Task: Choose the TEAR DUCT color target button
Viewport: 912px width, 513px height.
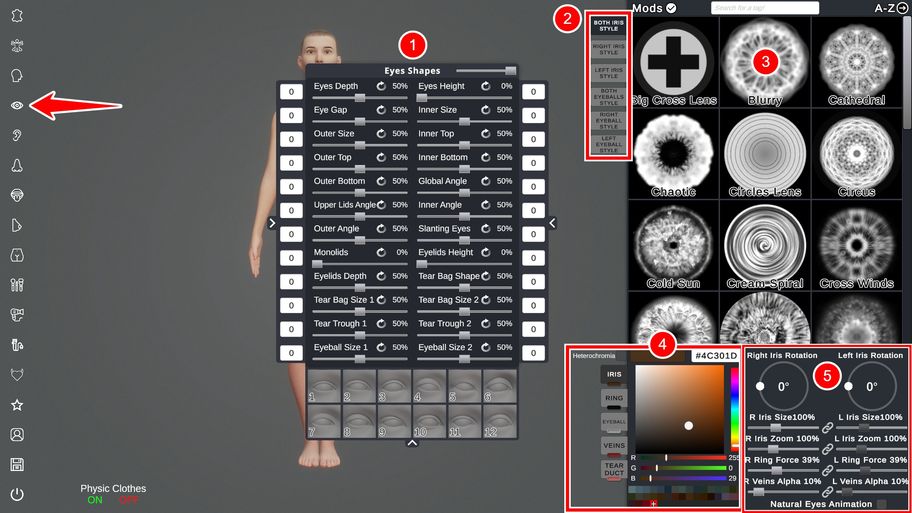Action: 614,471
